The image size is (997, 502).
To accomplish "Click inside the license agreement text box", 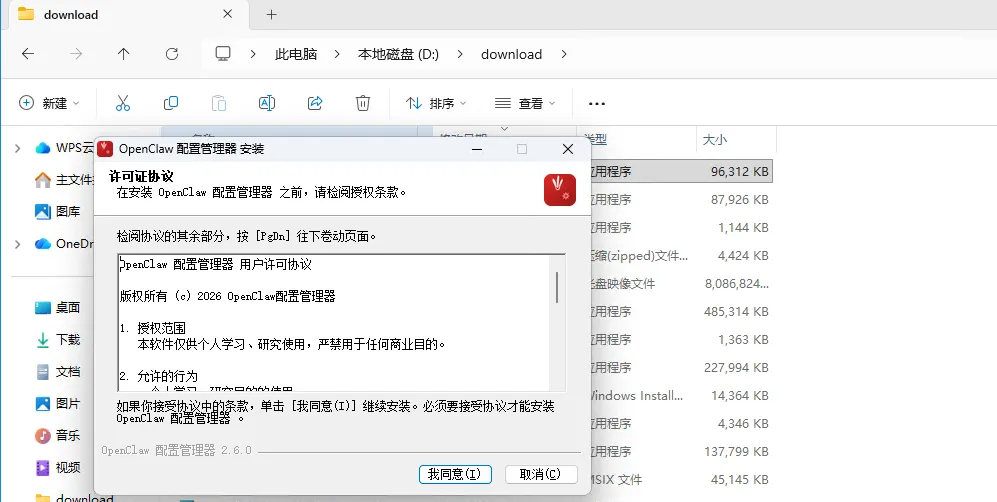I will [334, 323].
